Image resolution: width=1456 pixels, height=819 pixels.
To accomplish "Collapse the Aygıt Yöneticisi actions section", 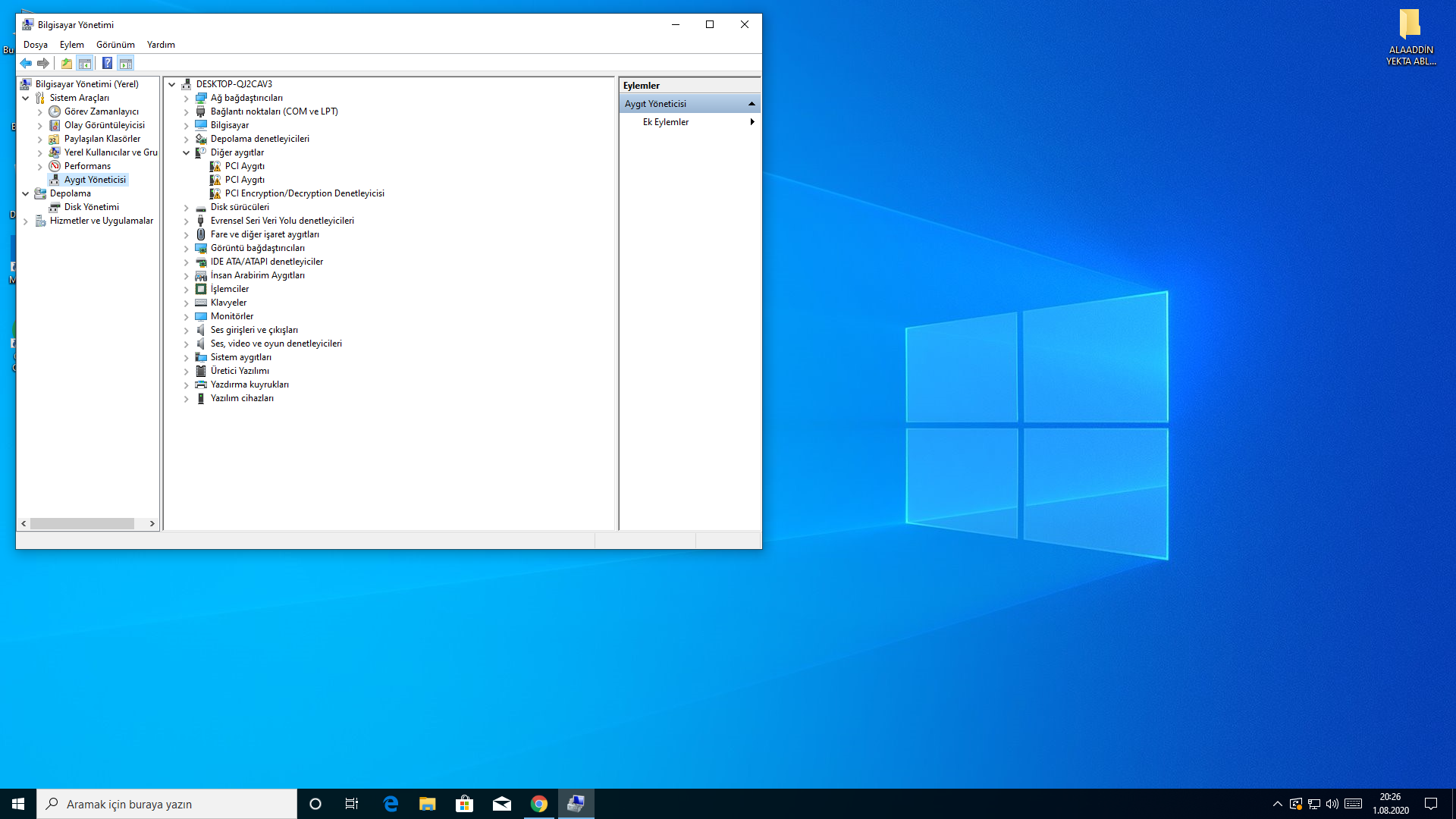I will (x=752, y=104).
